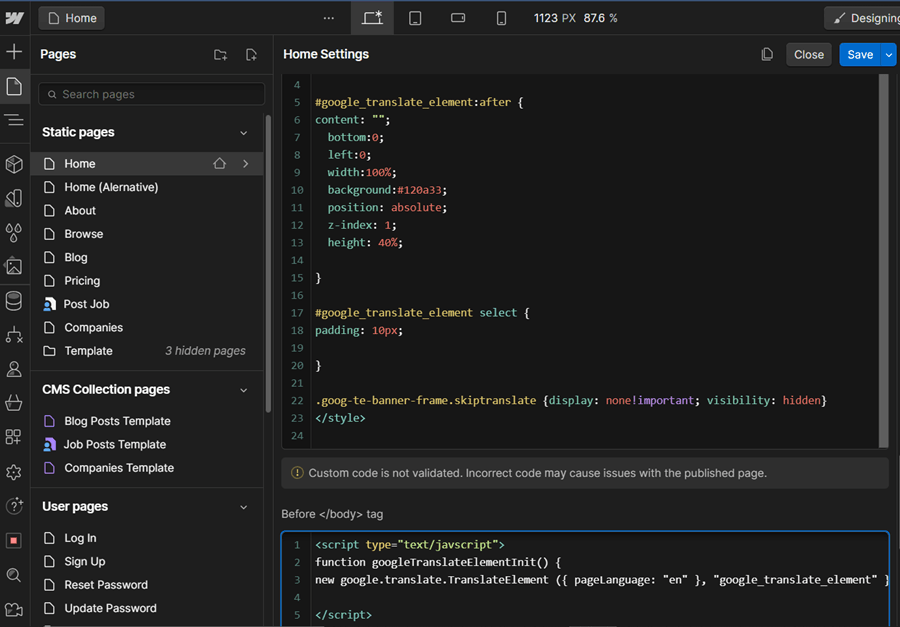Collapse the CMS Collection pages section
The image size is (900, 627).
click(x=243, y=390)
